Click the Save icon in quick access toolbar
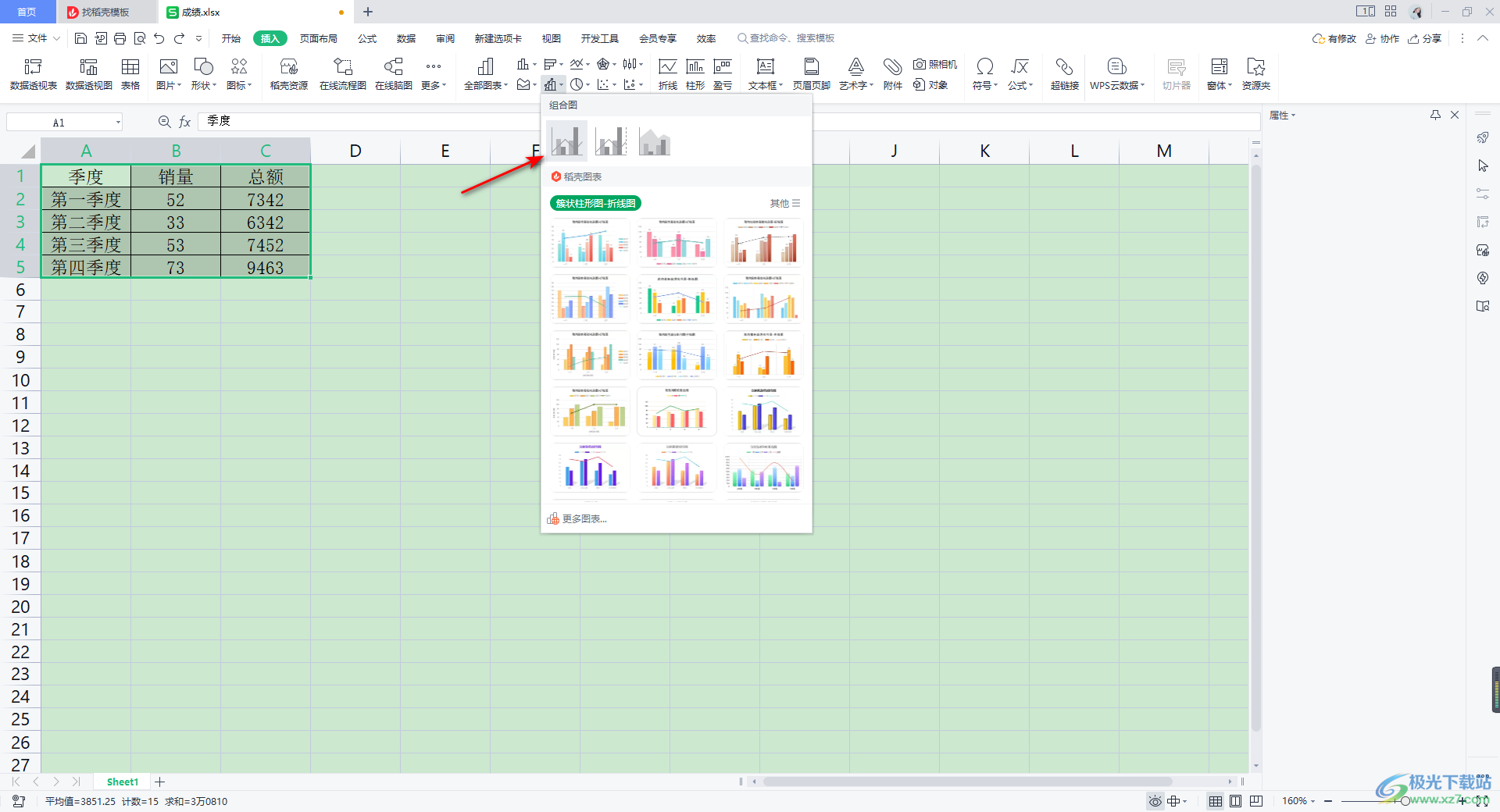This screenshot has width=1500, height=812. coord(80,38)
